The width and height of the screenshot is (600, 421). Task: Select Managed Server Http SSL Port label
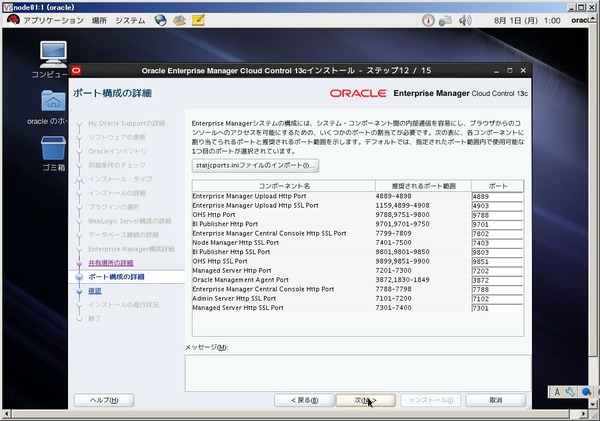[x=238, y=308]
